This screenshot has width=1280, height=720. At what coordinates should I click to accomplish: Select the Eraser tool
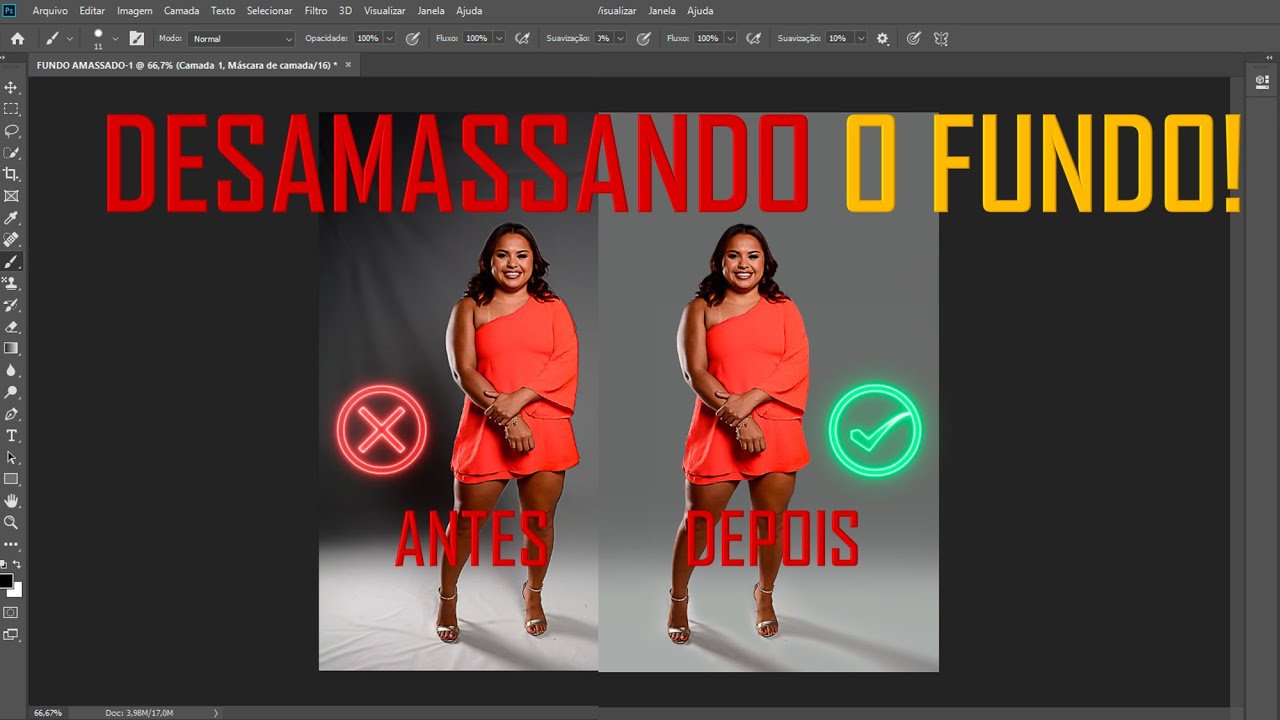tap(11, 327)
